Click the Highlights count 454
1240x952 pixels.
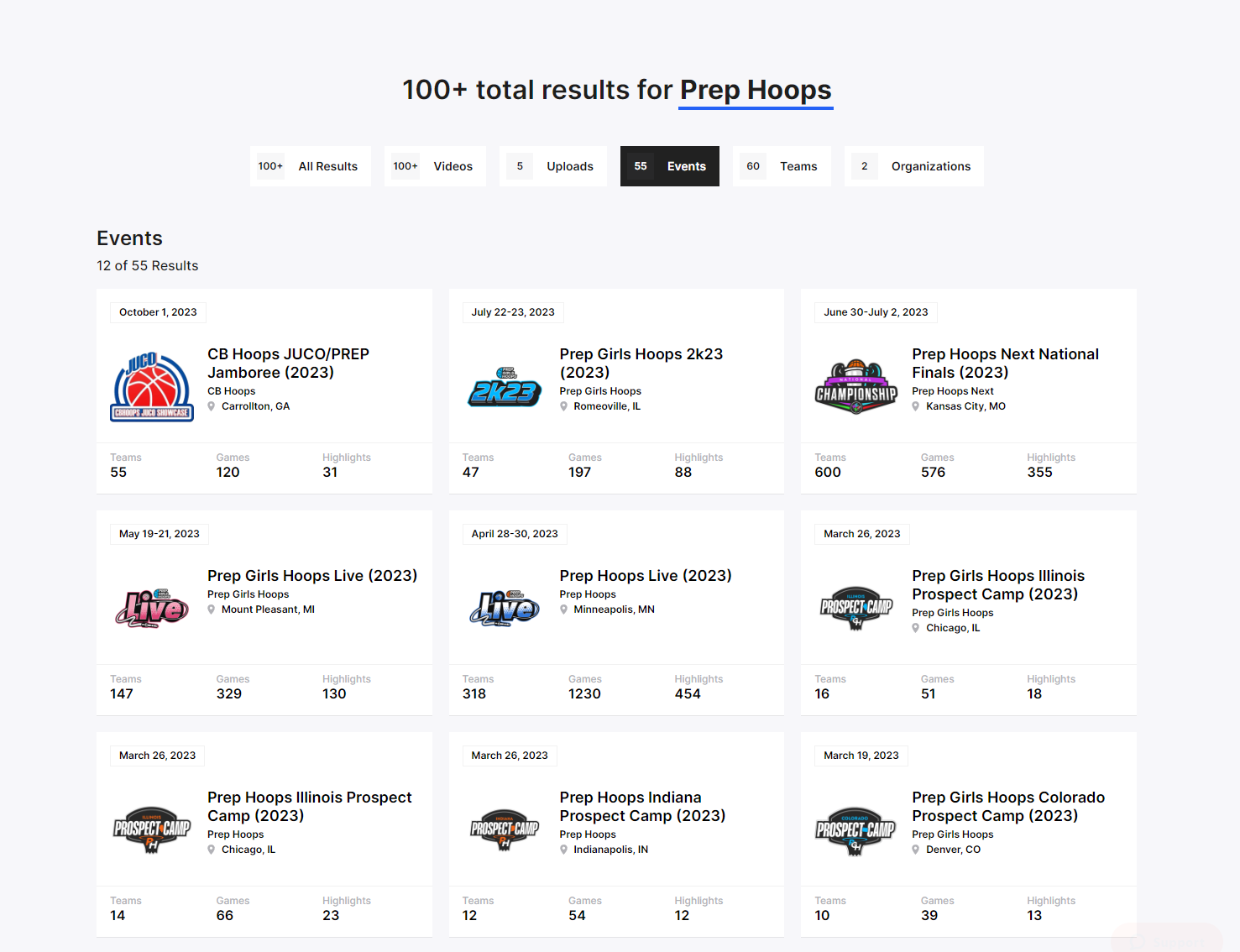tap(688, 694)
